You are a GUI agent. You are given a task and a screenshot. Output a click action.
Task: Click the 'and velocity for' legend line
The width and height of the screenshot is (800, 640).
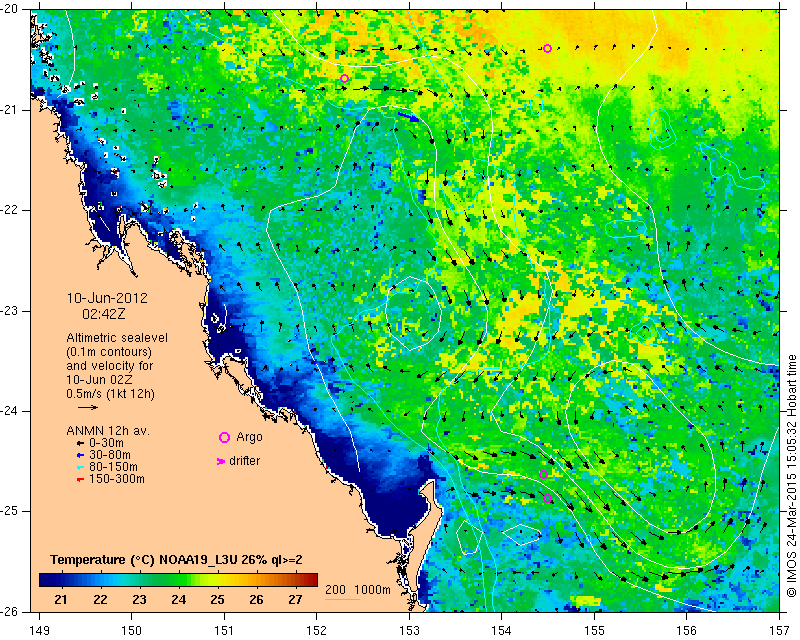click(x=110, y=366)
